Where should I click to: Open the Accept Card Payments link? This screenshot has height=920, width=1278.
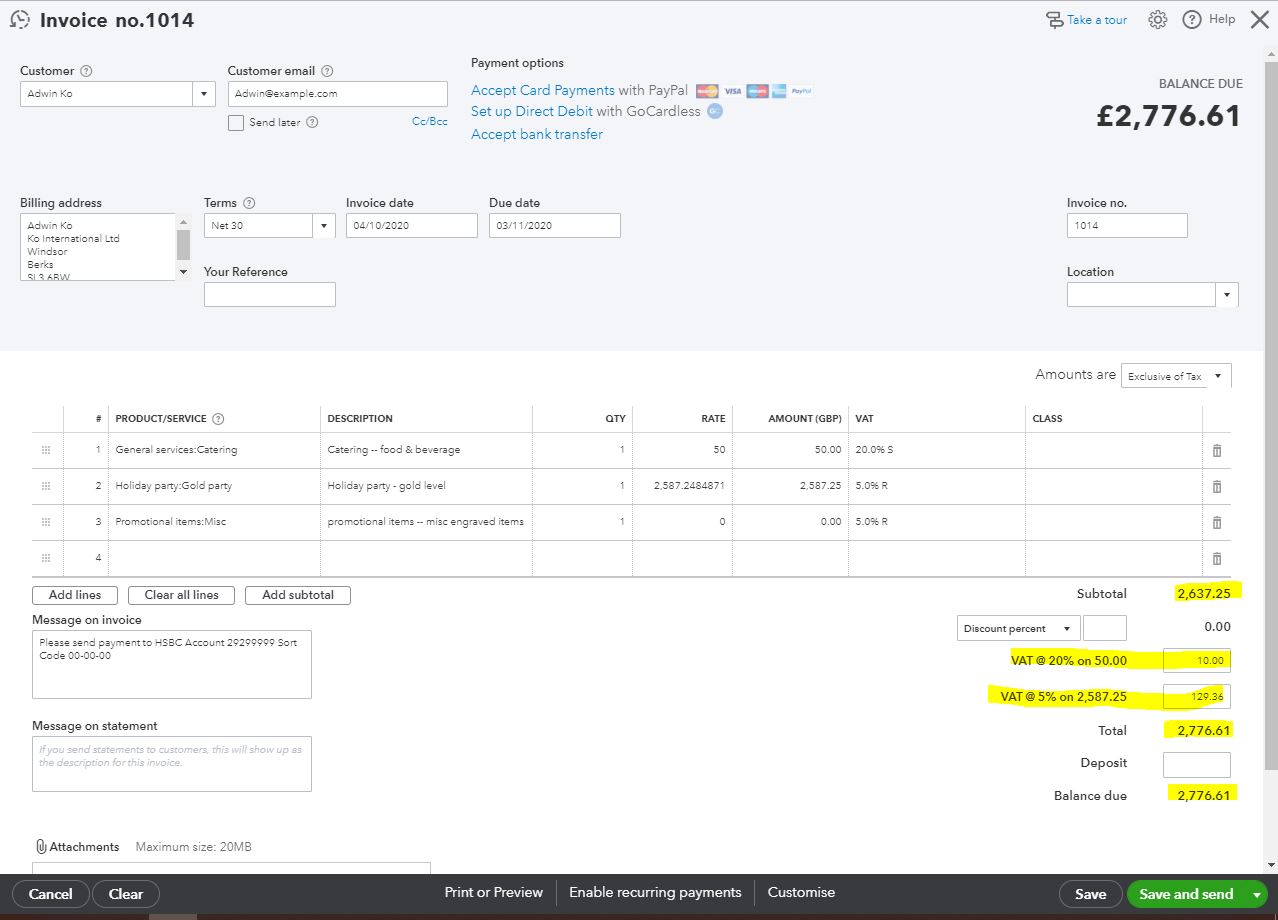[543, 91]
